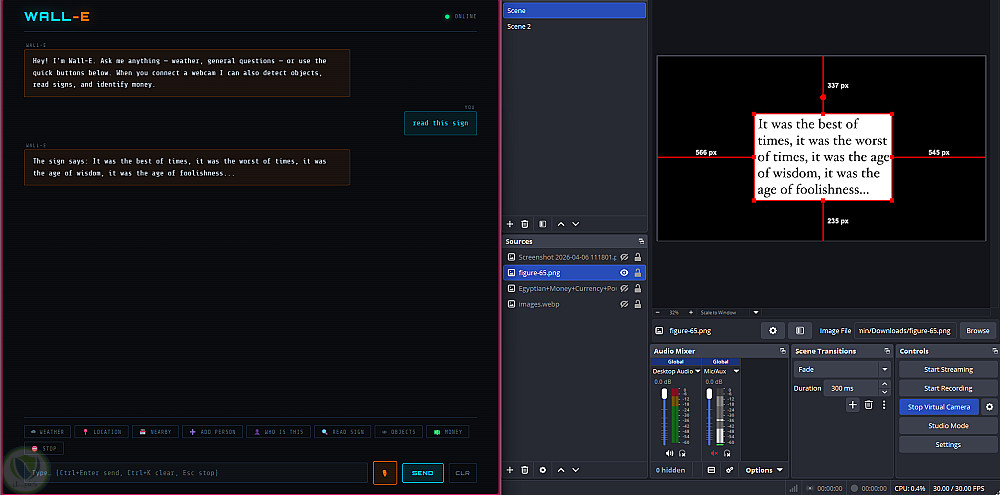Image resolution: width=1000 pixels, height=495 pixels.
Task: Unlock the Screenshot 2026-04-06 source
Action: click(x=638, y=256)
